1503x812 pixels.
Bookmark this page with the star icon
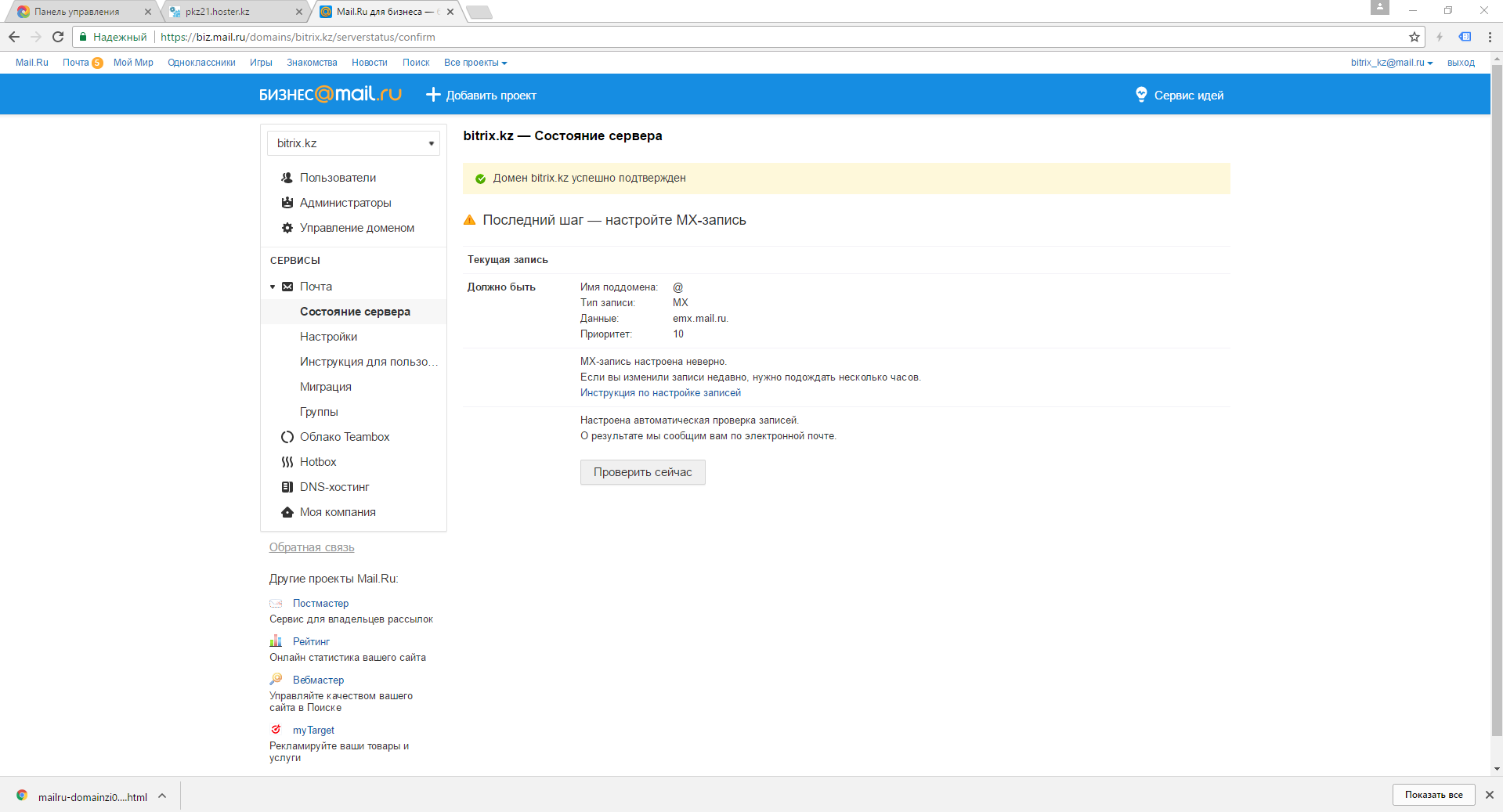coord(1414,37)
